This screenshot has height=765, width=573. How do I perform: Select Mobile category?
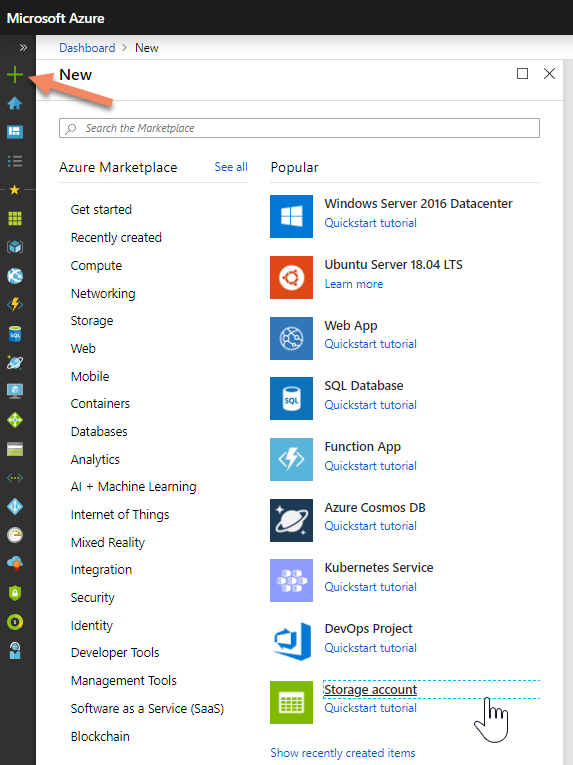click(90, 377)
